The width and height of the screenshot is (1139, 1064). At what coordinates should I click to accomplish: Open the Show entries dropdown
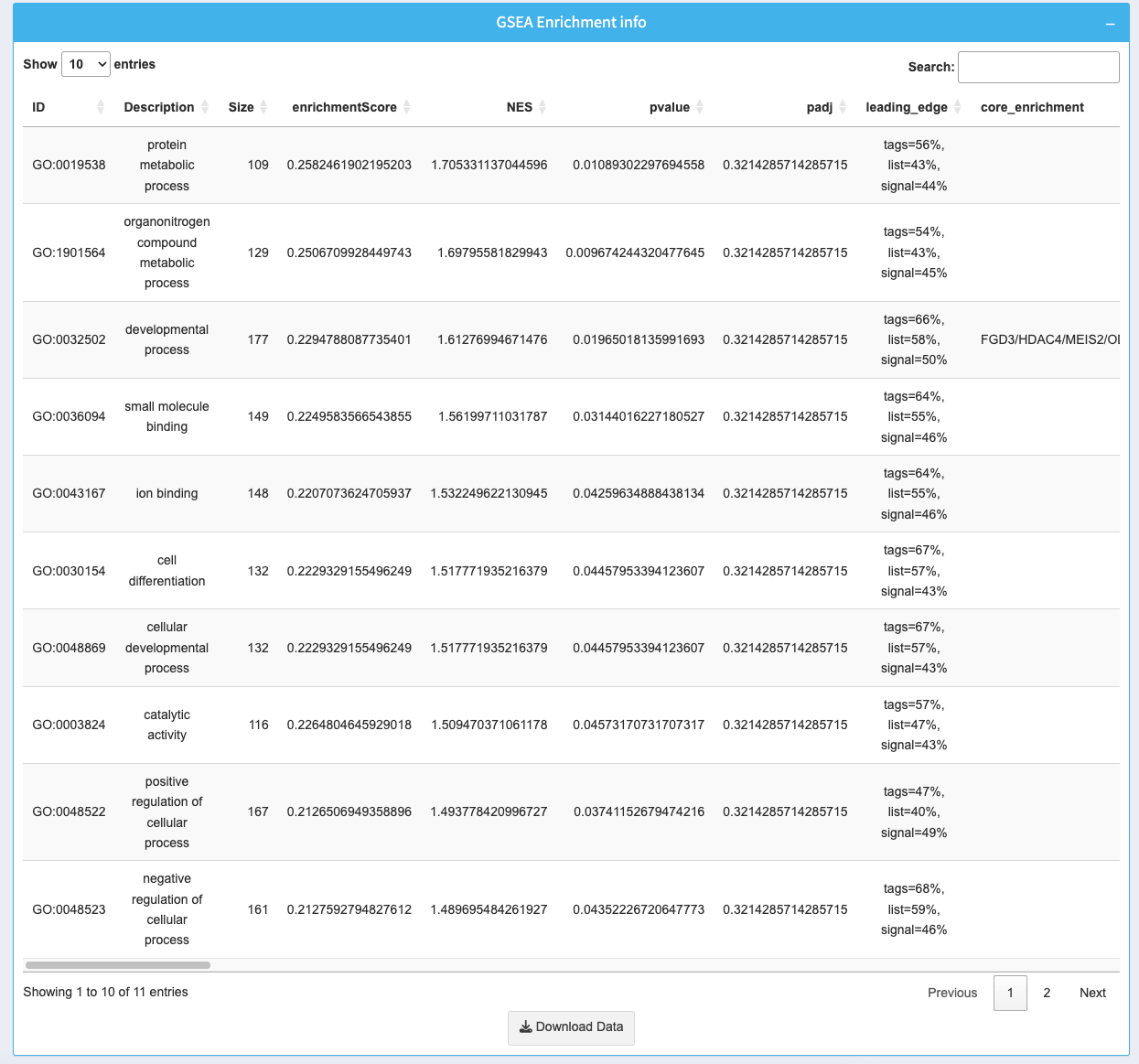point(86,64)
